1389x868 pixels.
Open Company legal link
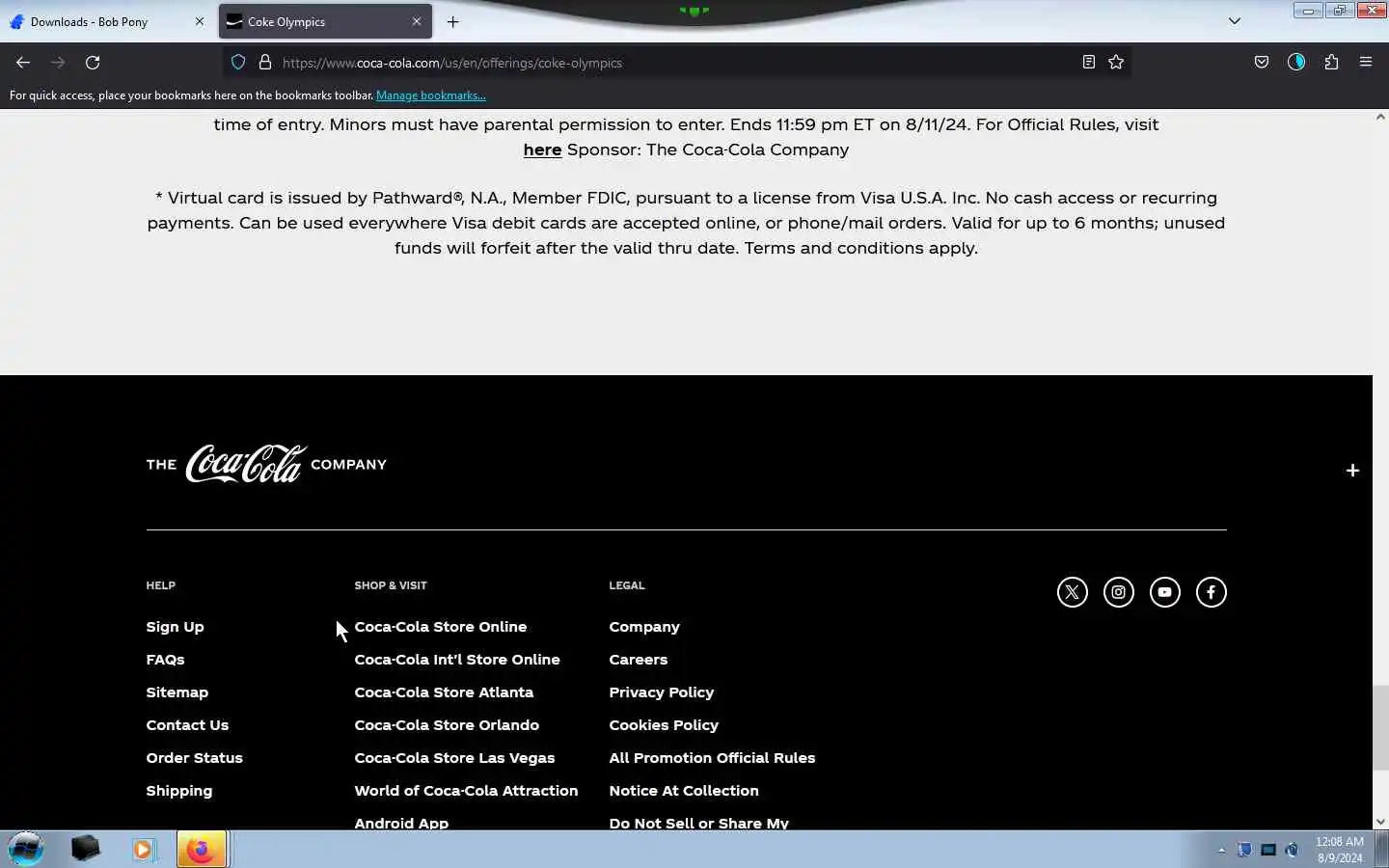(x=644, y=627)
